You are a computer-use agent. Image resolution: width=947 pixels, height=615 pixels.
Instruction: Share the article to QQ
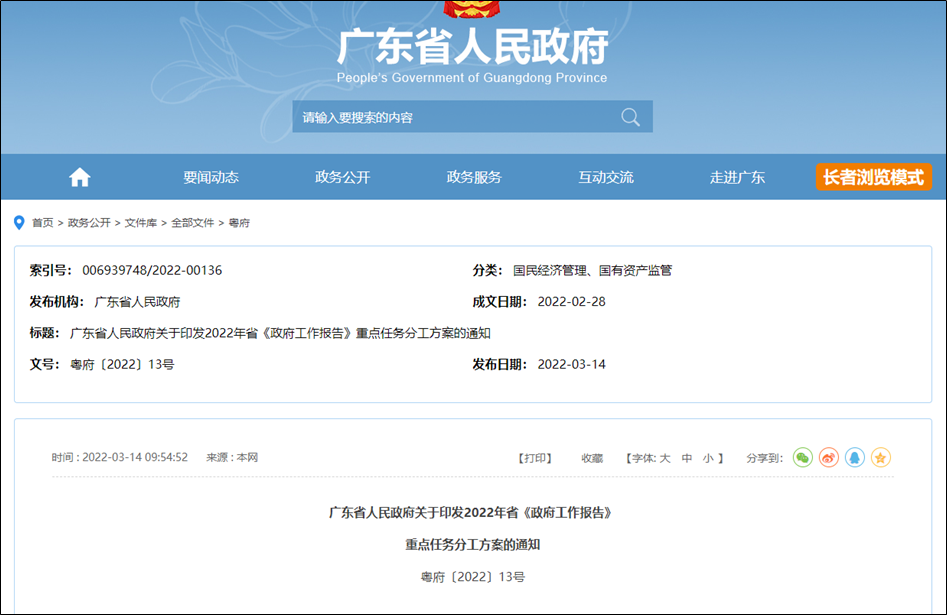[x=855, y=458]
